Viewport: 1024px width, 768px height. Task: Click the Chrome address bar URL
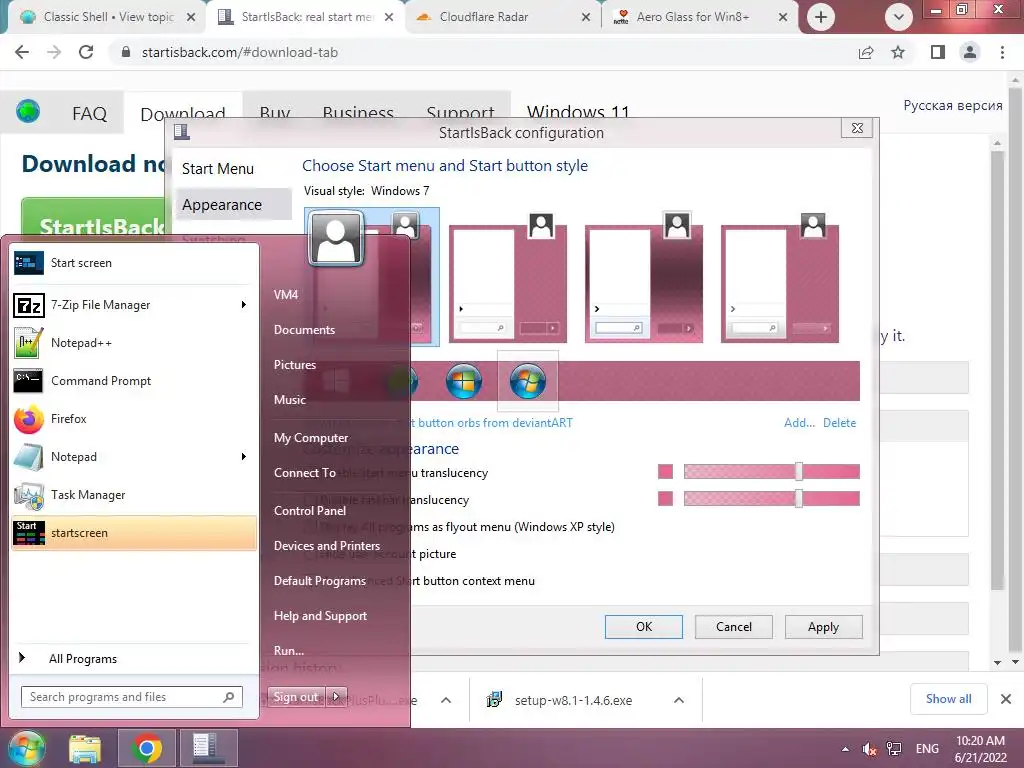pos(240,52)
